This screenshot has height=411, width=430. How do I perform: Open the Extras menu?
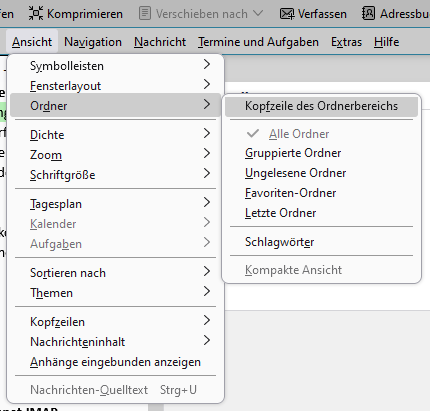point(346,42)
